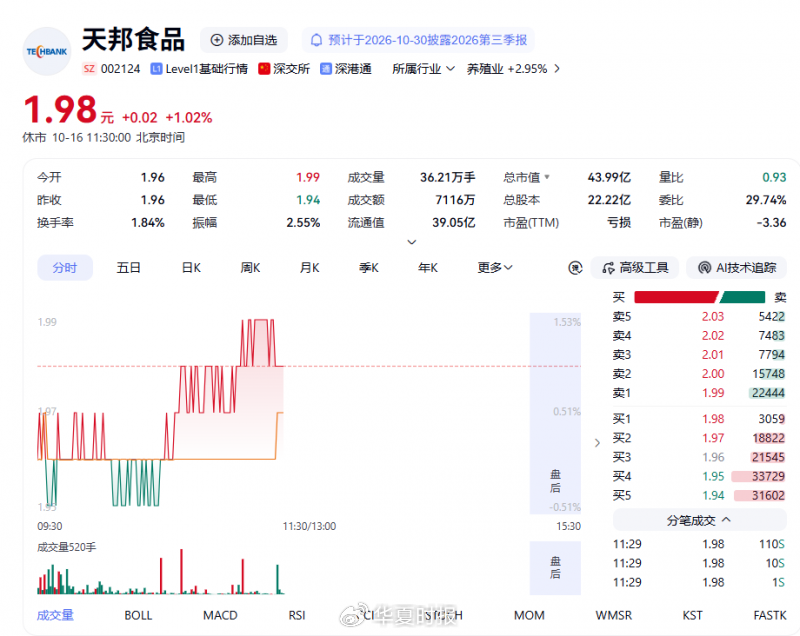This screenshot has height=636, width=800.
Task: Click the buy/sell ratio bar
Action: coord(699,297)
